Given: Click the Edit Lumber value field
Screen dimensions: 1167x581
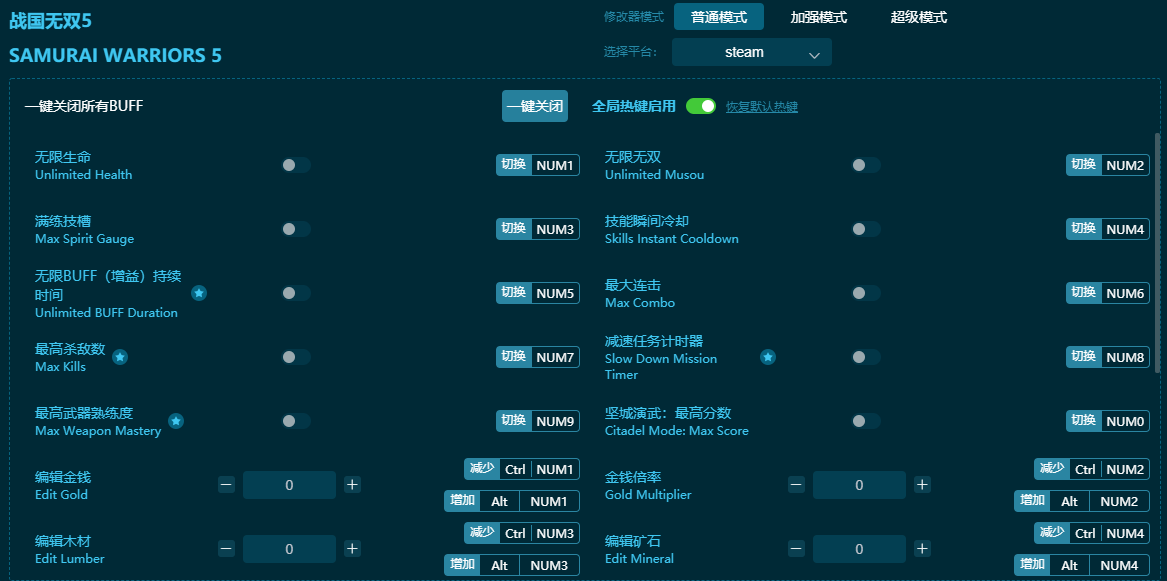Looking at the screenshot, I should tap(289, 549).
